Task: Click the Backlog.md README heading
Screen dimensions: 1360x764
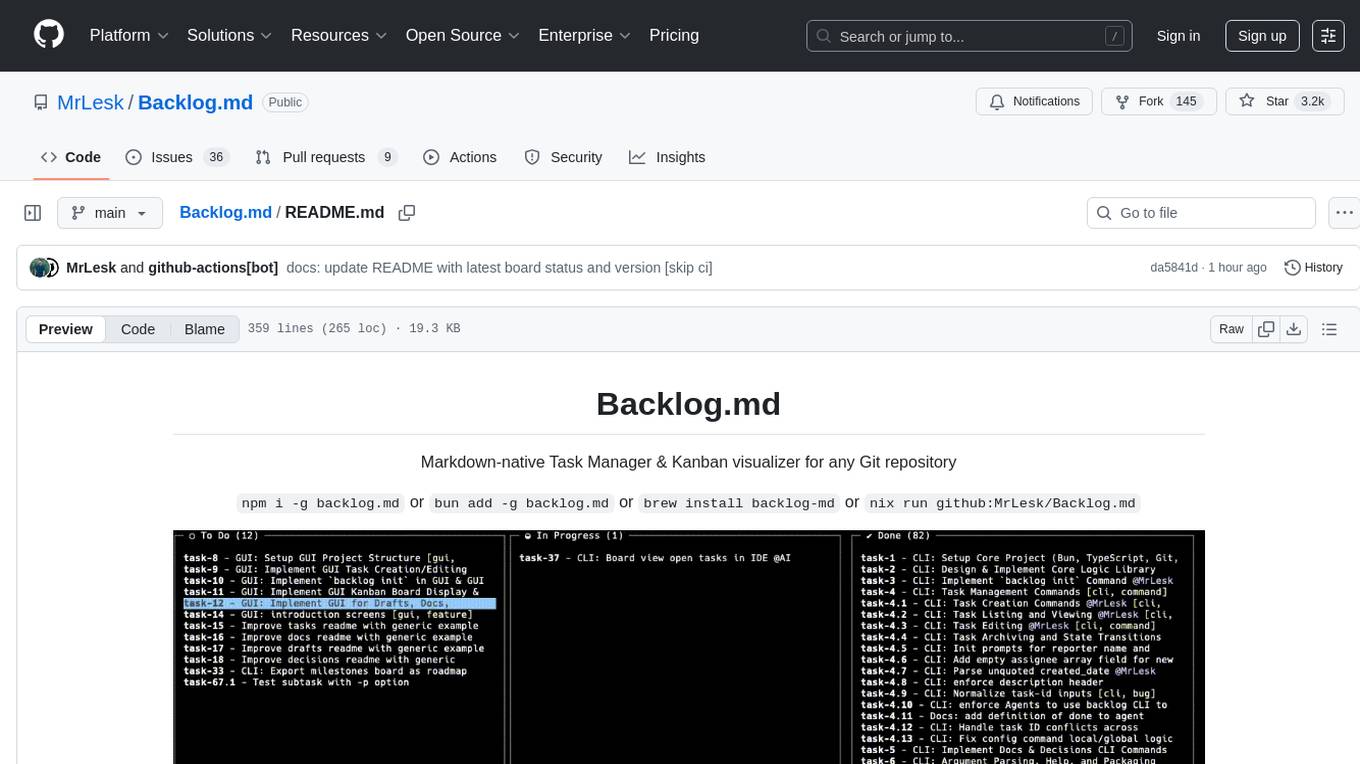Action: point(688,404)
